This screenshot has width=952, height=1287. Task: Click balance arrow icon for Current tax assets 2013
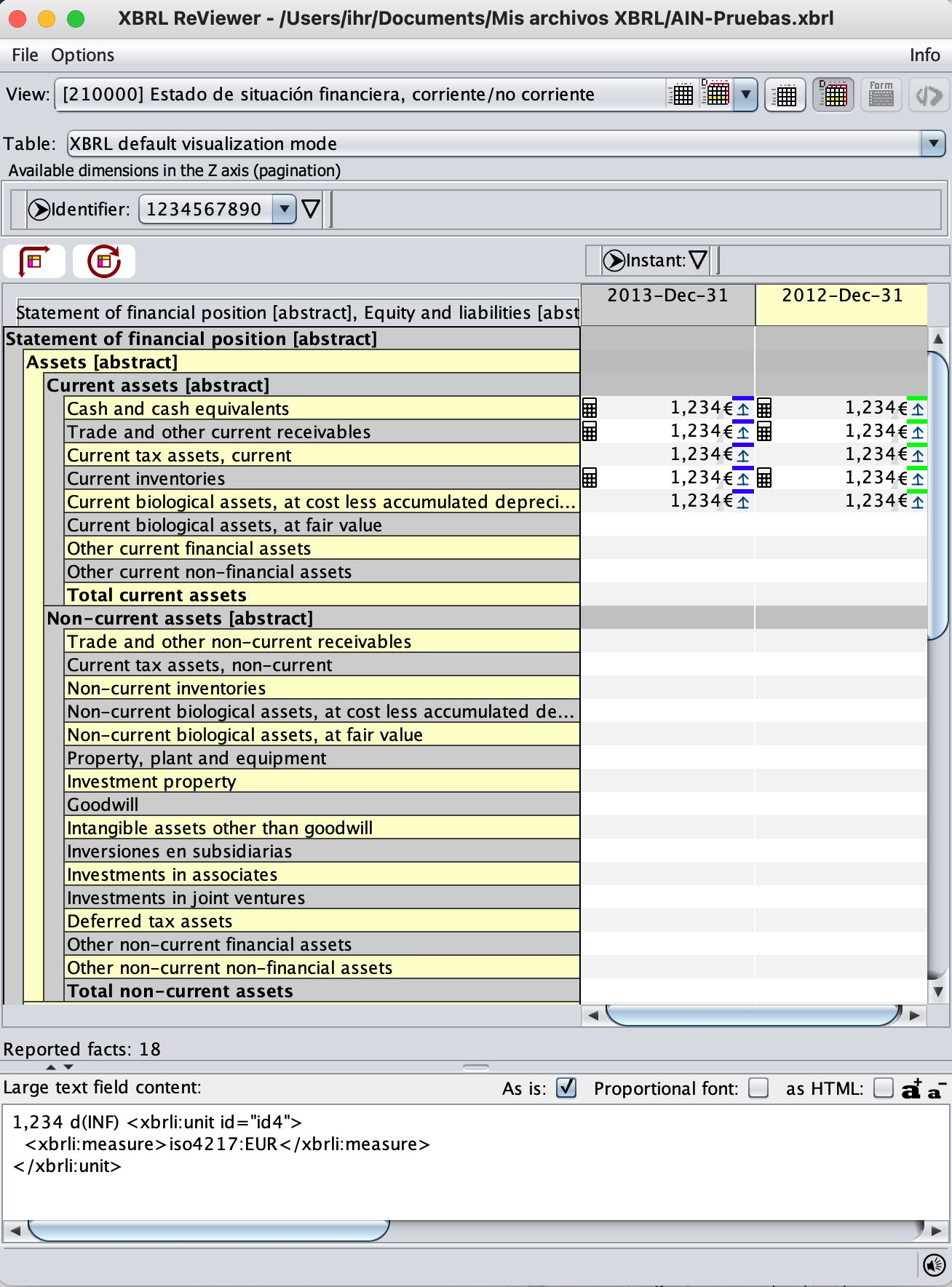pos(742,455)
